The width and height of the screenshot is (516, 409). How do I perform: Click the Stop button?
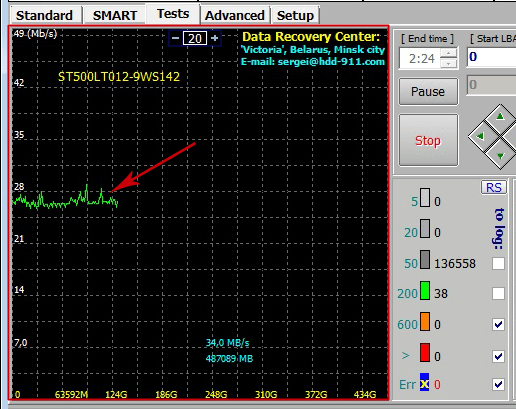tap(428, 140)
